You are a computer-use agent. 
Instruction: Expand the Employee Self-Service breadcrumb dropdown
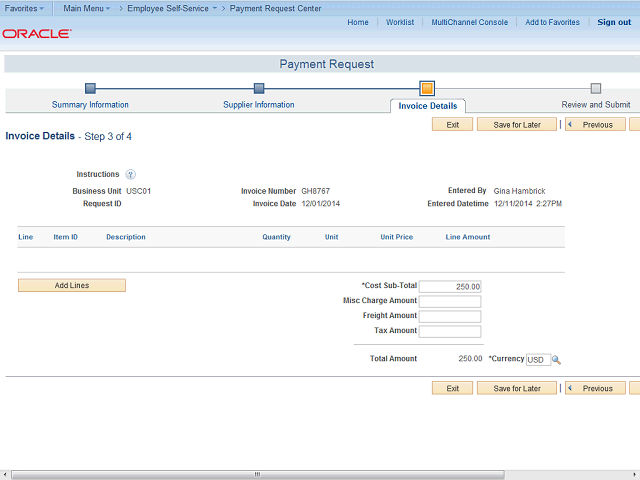click(172, 8)
